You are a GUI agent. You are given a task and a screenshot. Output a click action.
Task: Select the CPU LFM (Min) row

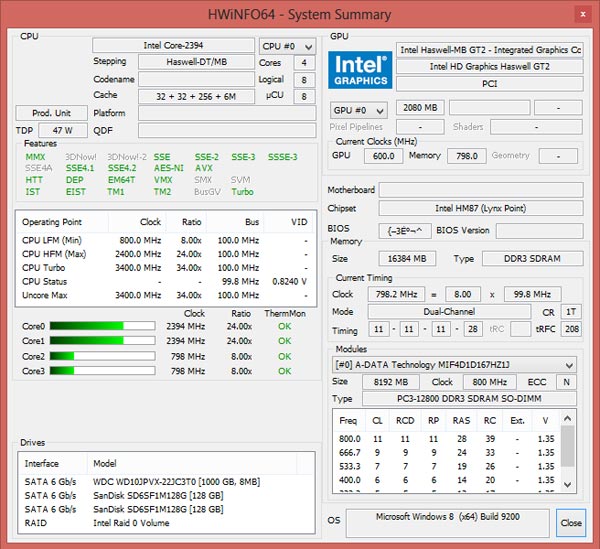click(x=165, y=241)
